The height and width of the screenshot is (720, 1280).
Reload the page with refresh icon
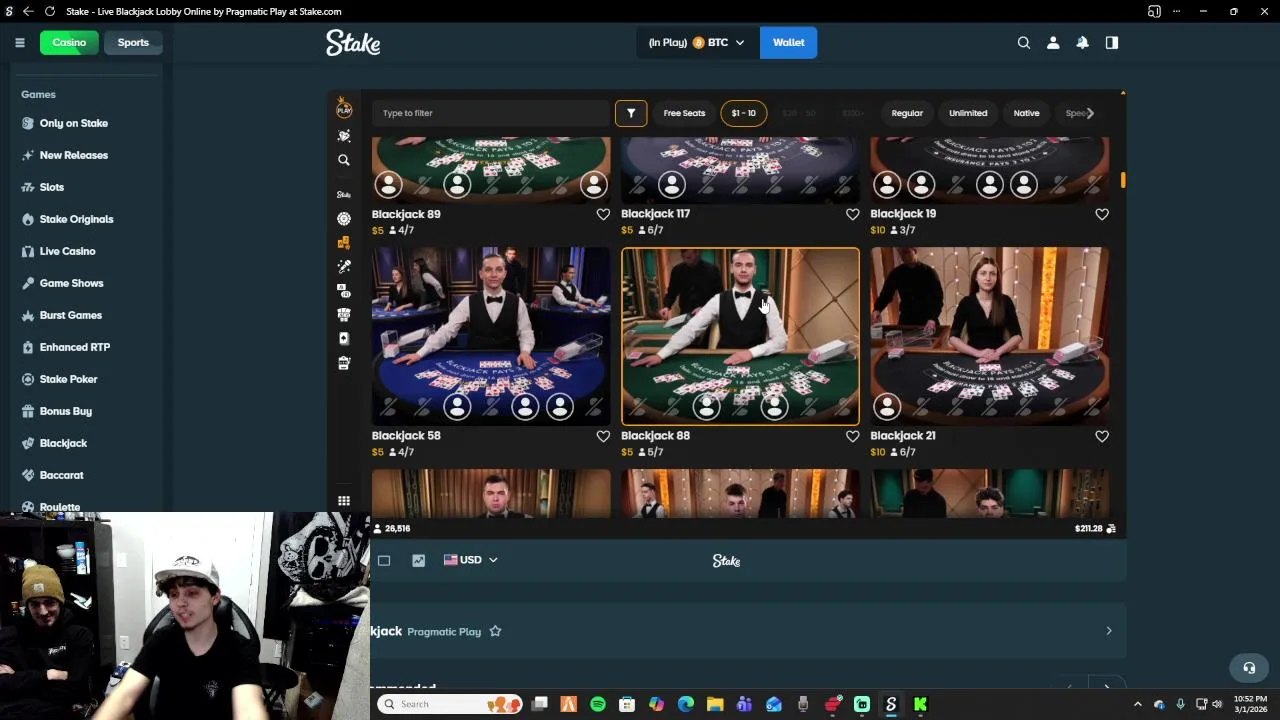(50, 11)
